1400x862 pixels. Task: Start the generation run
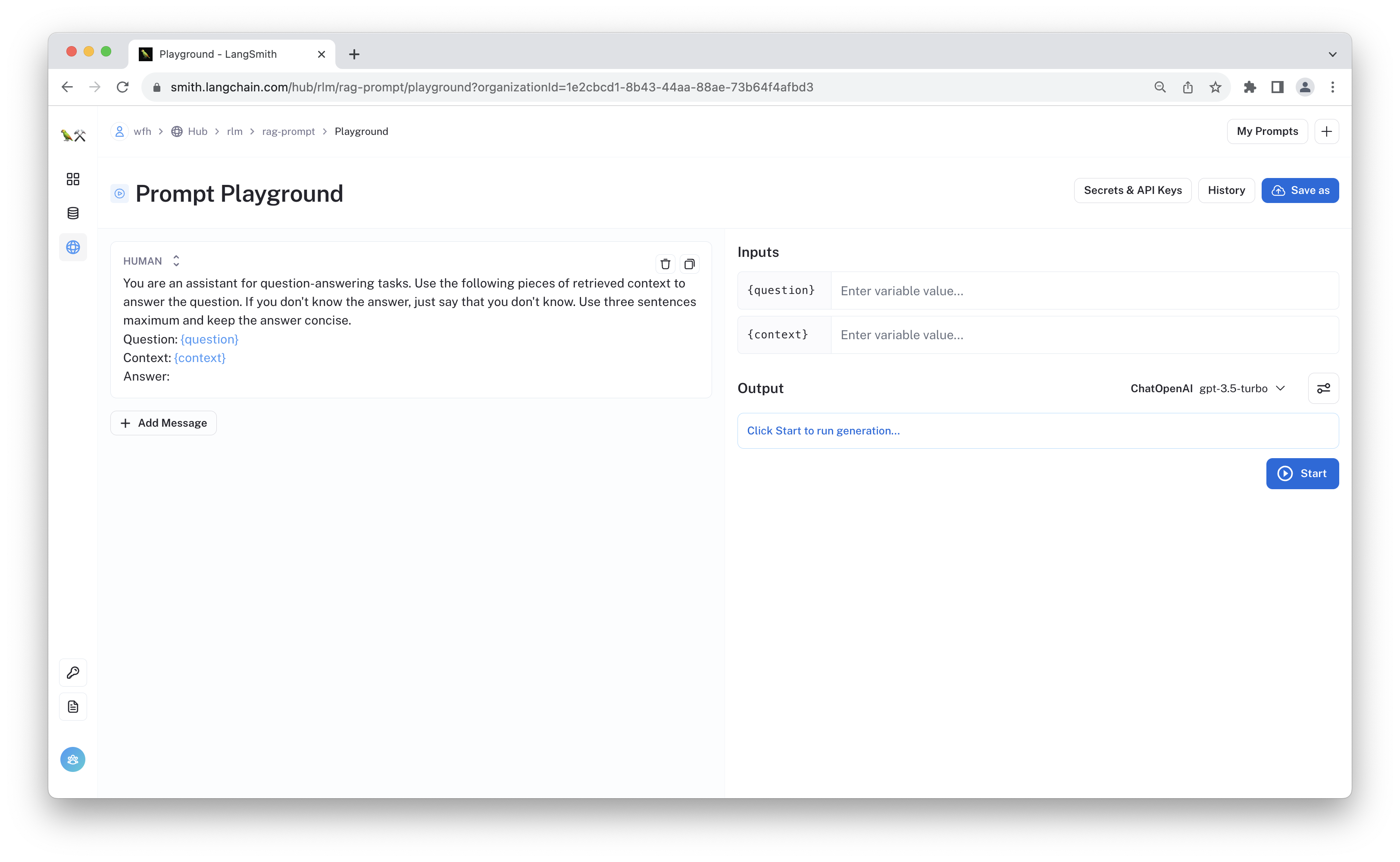coord(1302,473)
